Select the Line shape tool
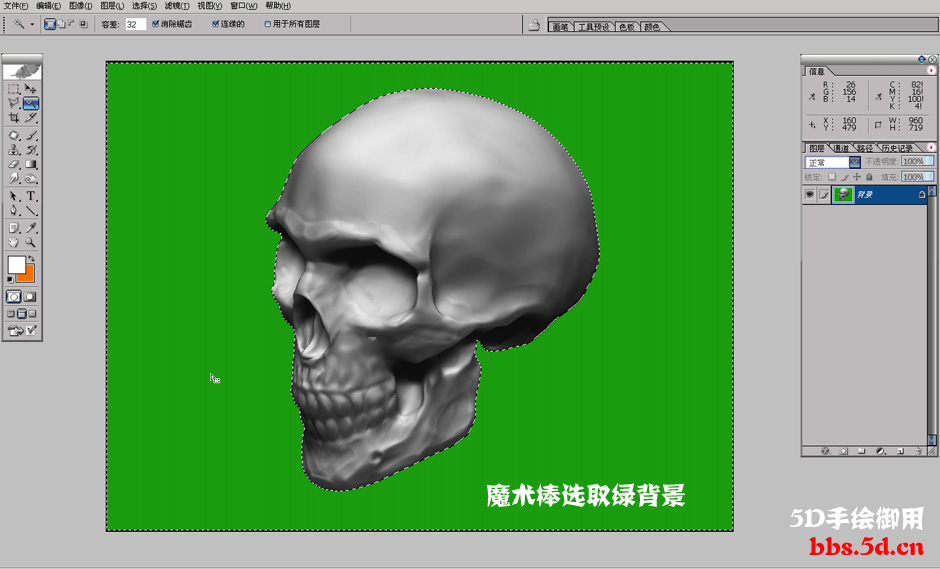Viewport: 940px width, 569px height. 31,210
